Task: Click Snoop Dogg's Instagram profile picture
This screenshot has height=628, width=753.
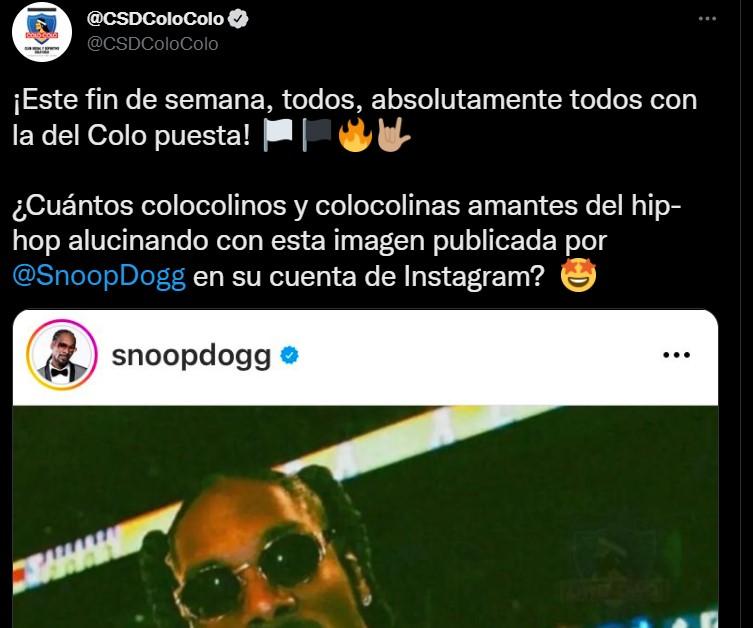Action: tap(62, 355)
